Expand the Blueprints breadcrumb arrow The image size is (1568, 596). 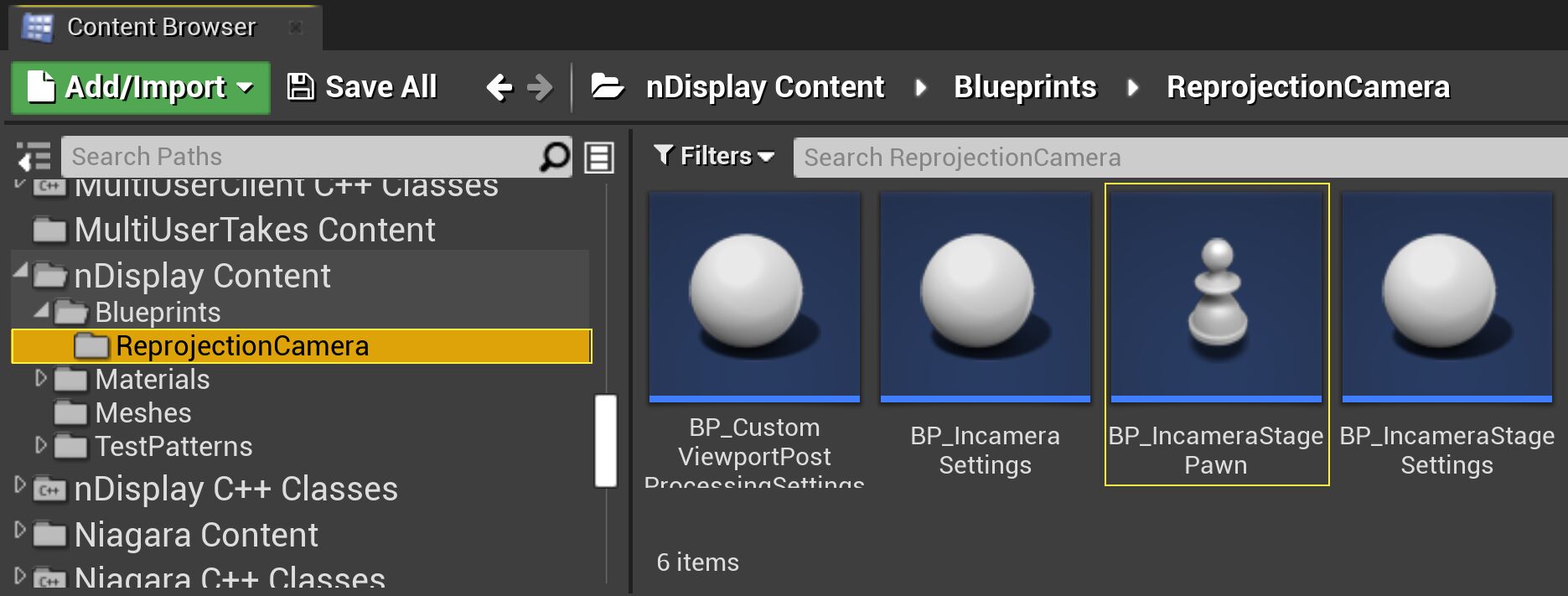pos(1132,87)
